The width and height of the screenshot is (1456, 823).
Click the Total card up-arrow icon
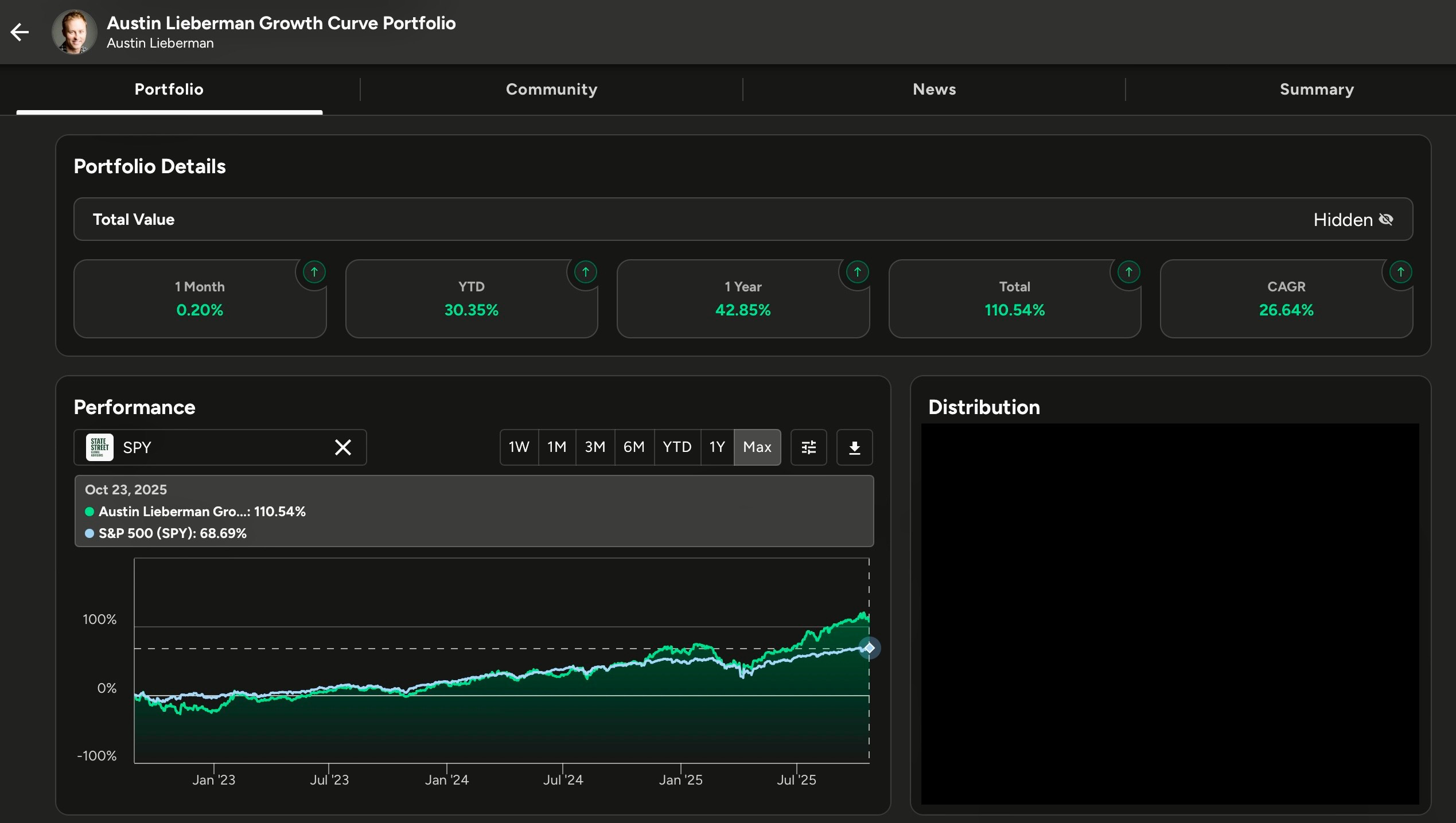click(1128, 272)
